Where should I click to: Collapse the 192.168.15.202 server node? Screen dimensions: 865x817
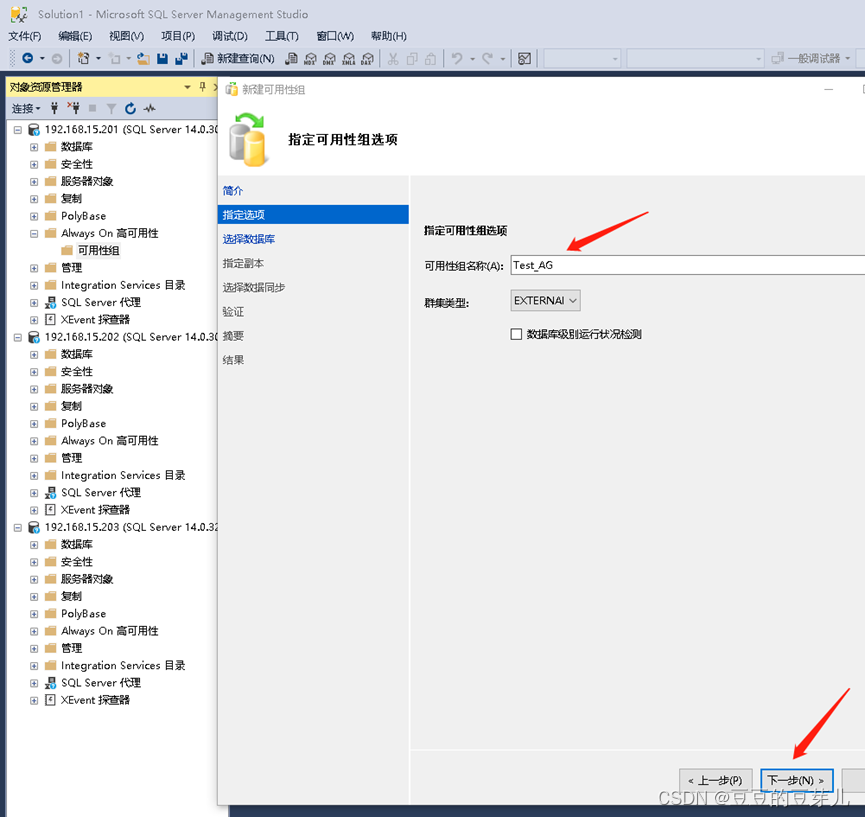pos(18,337)
